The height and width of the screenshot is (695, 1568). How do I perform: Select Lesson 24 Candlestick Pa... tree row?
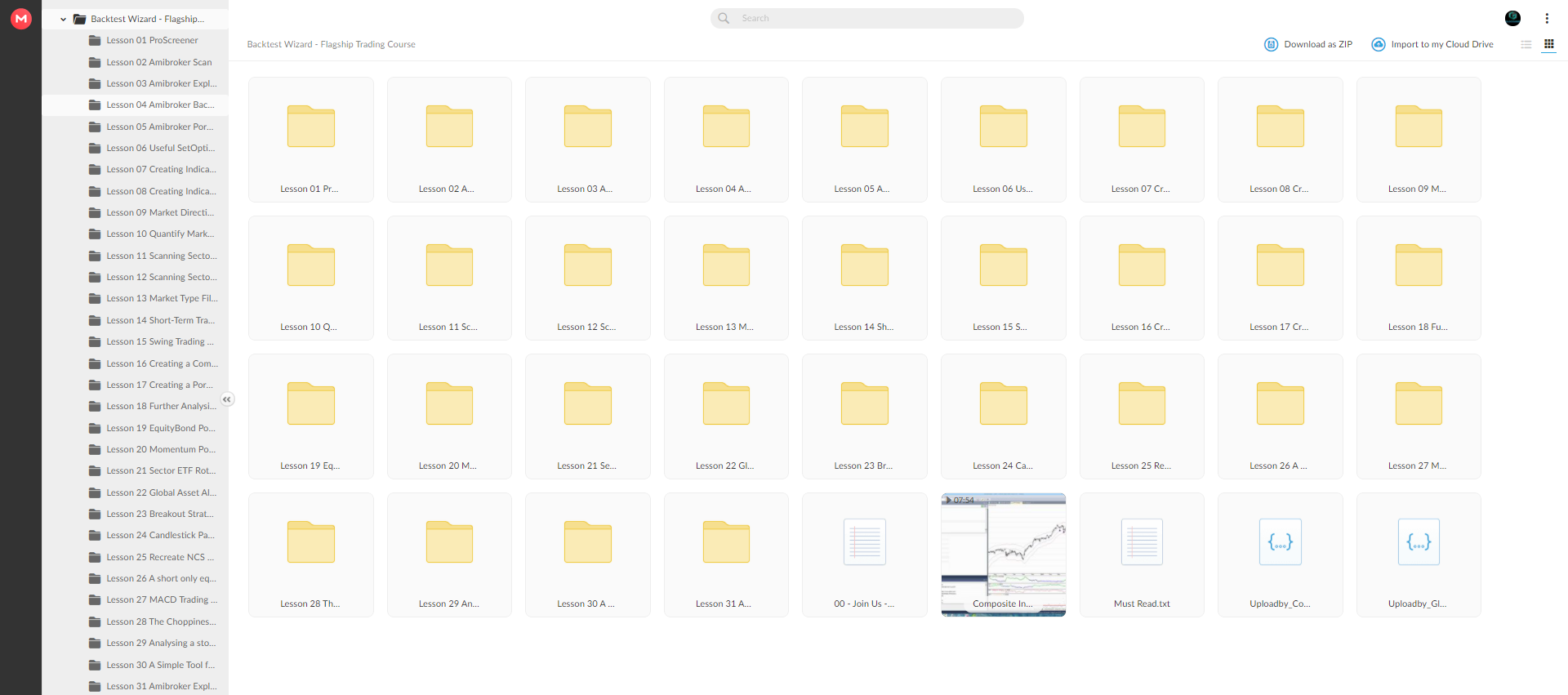(x=136, y=535)
